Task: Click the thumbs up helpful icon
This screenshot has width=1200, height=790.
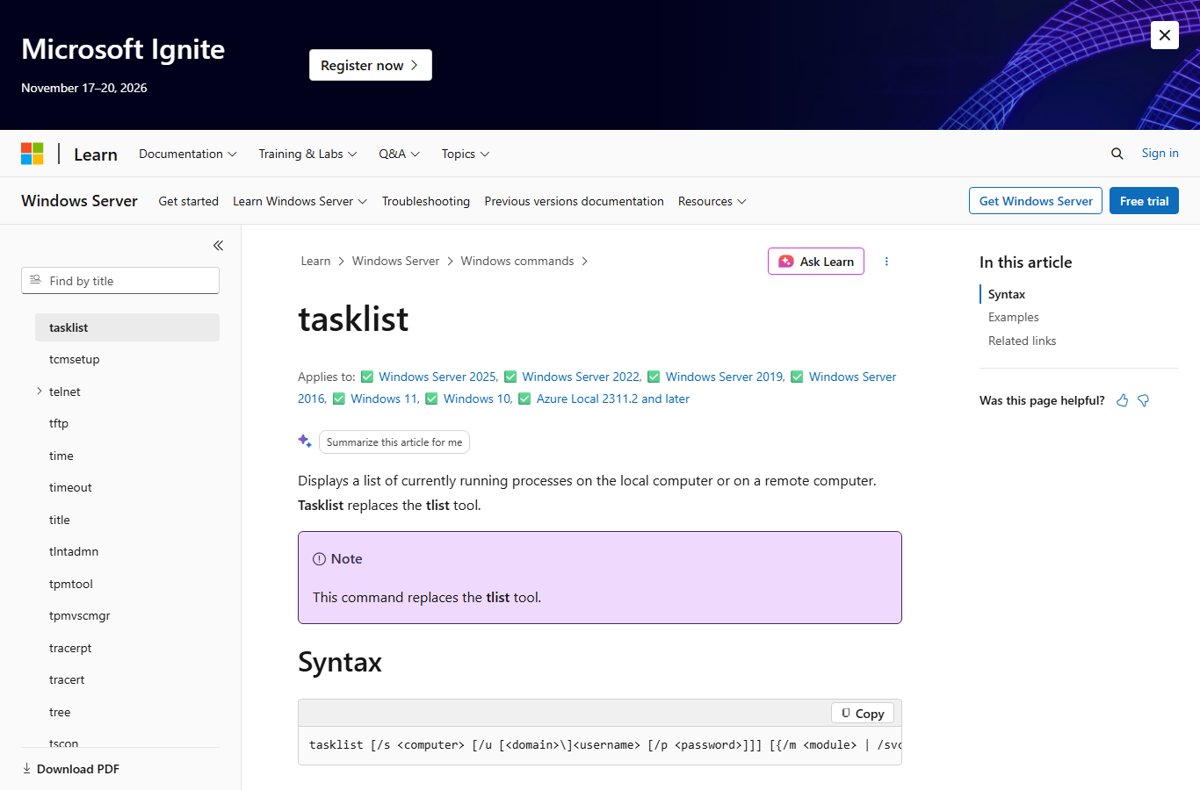Action: (x=1122, y=400)
